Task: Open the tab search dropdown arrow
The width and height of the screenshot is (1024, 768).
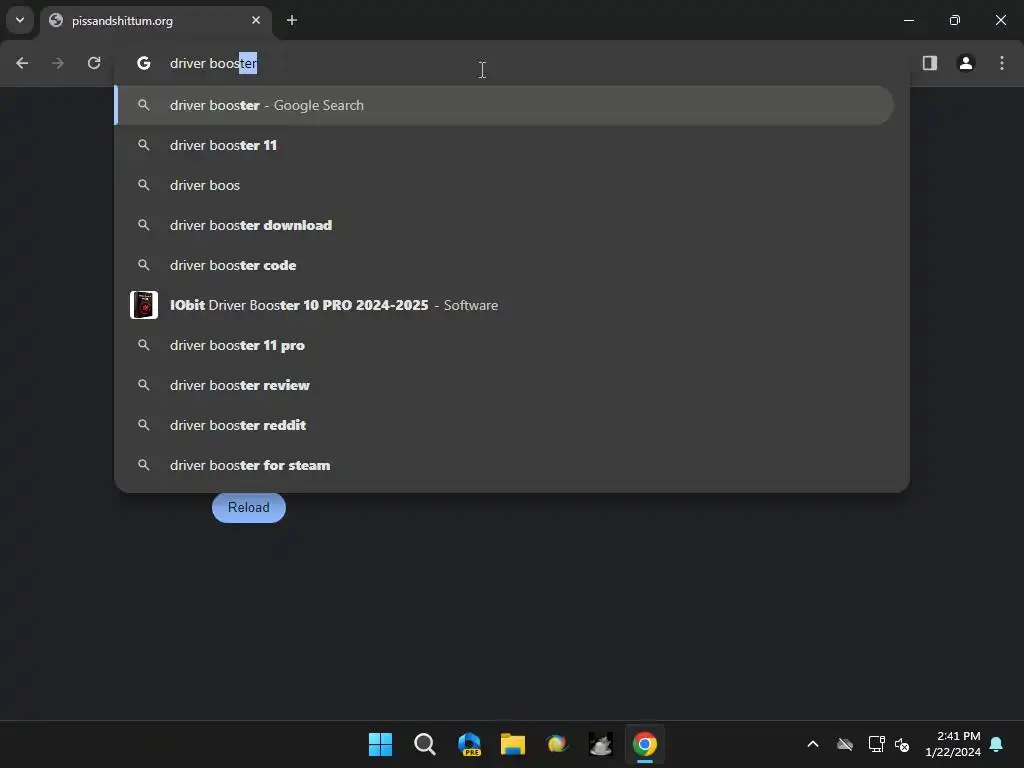Action: point(20,20)
